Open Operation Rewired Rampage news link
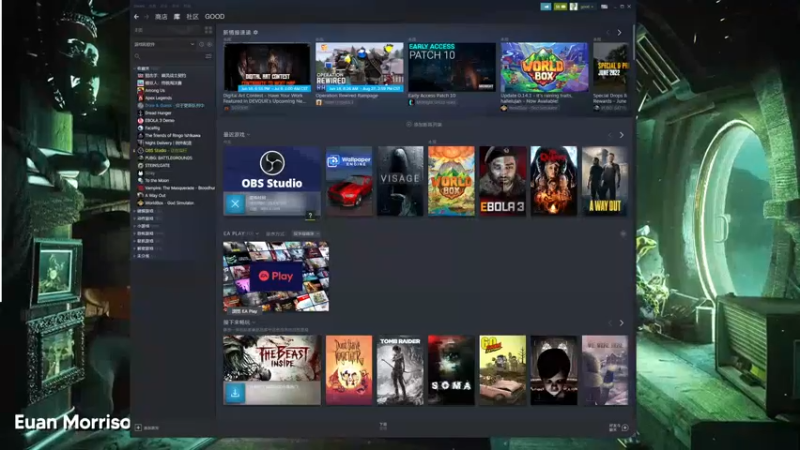The image size is (800, 450). click(349, 95)
